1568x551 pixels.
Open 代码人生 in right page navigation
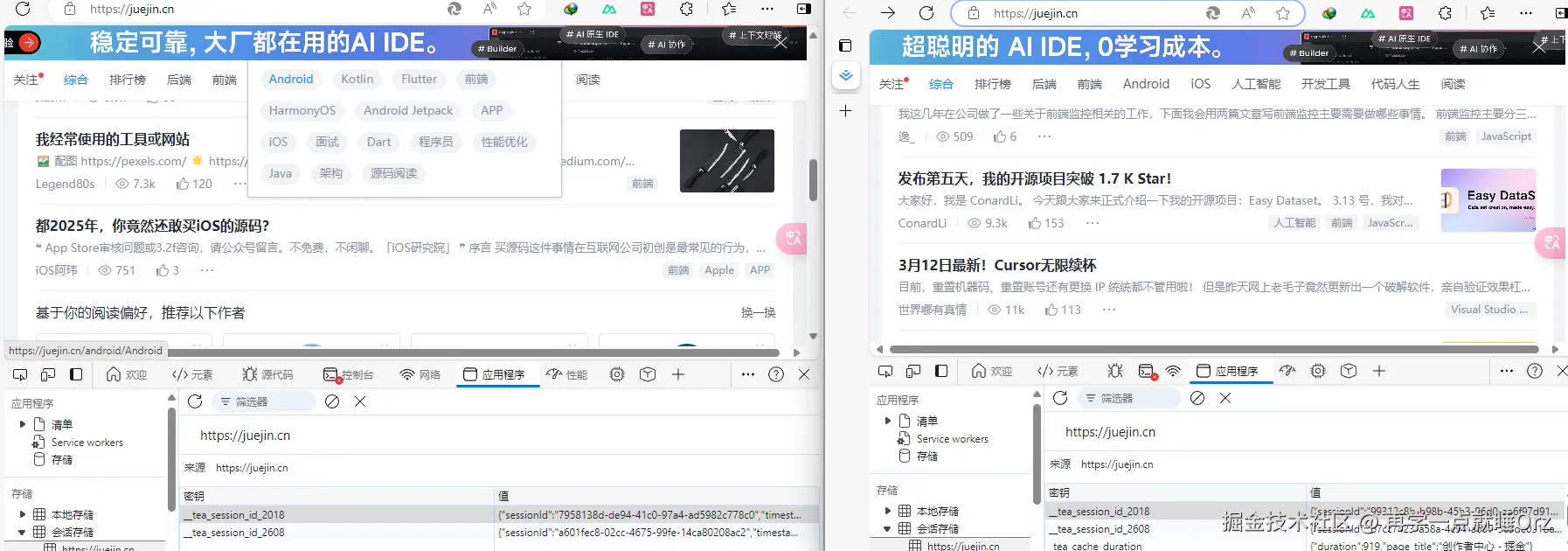pos(1395,84)
